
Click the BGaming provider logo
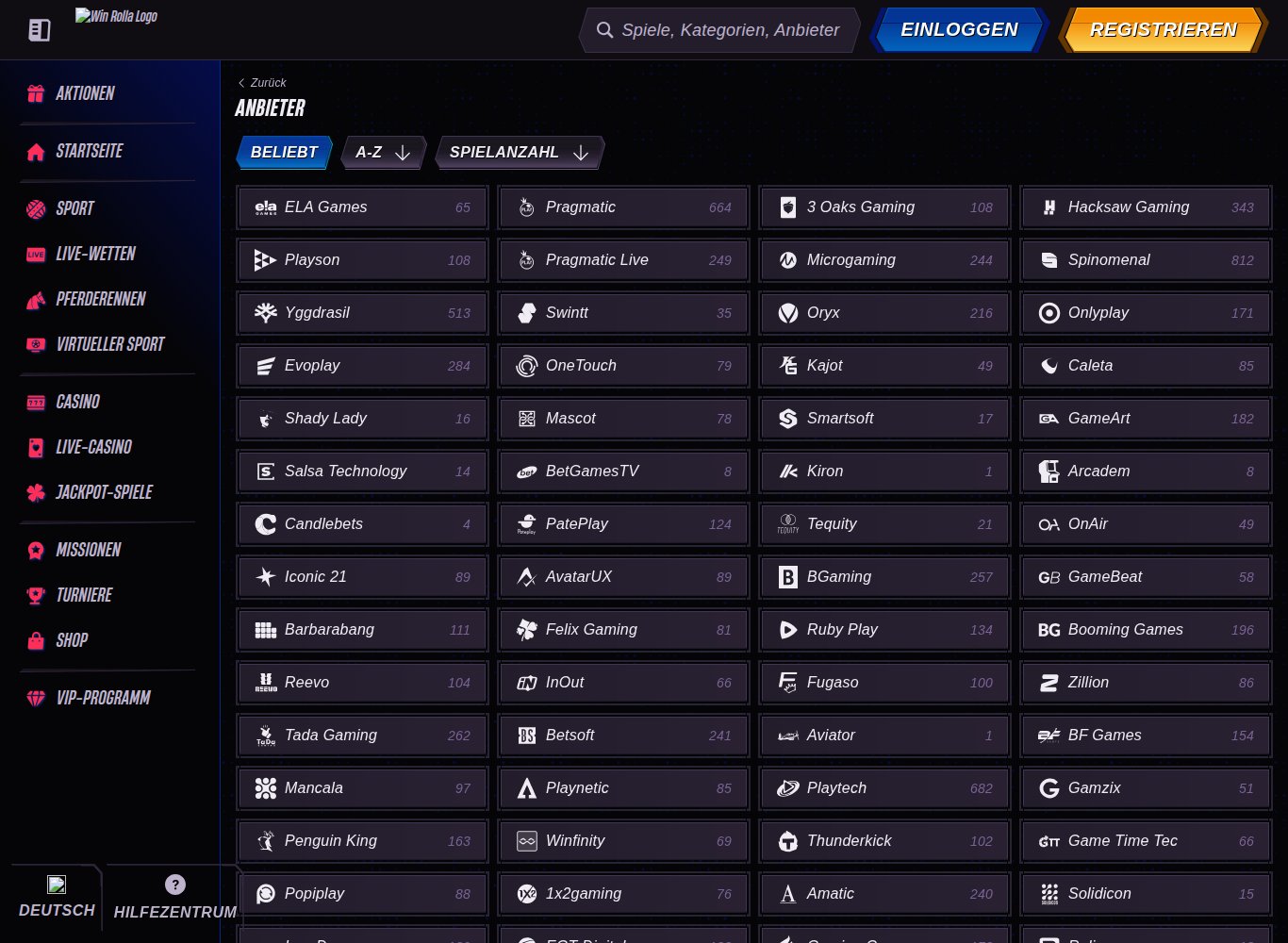(x=788, y=577)
